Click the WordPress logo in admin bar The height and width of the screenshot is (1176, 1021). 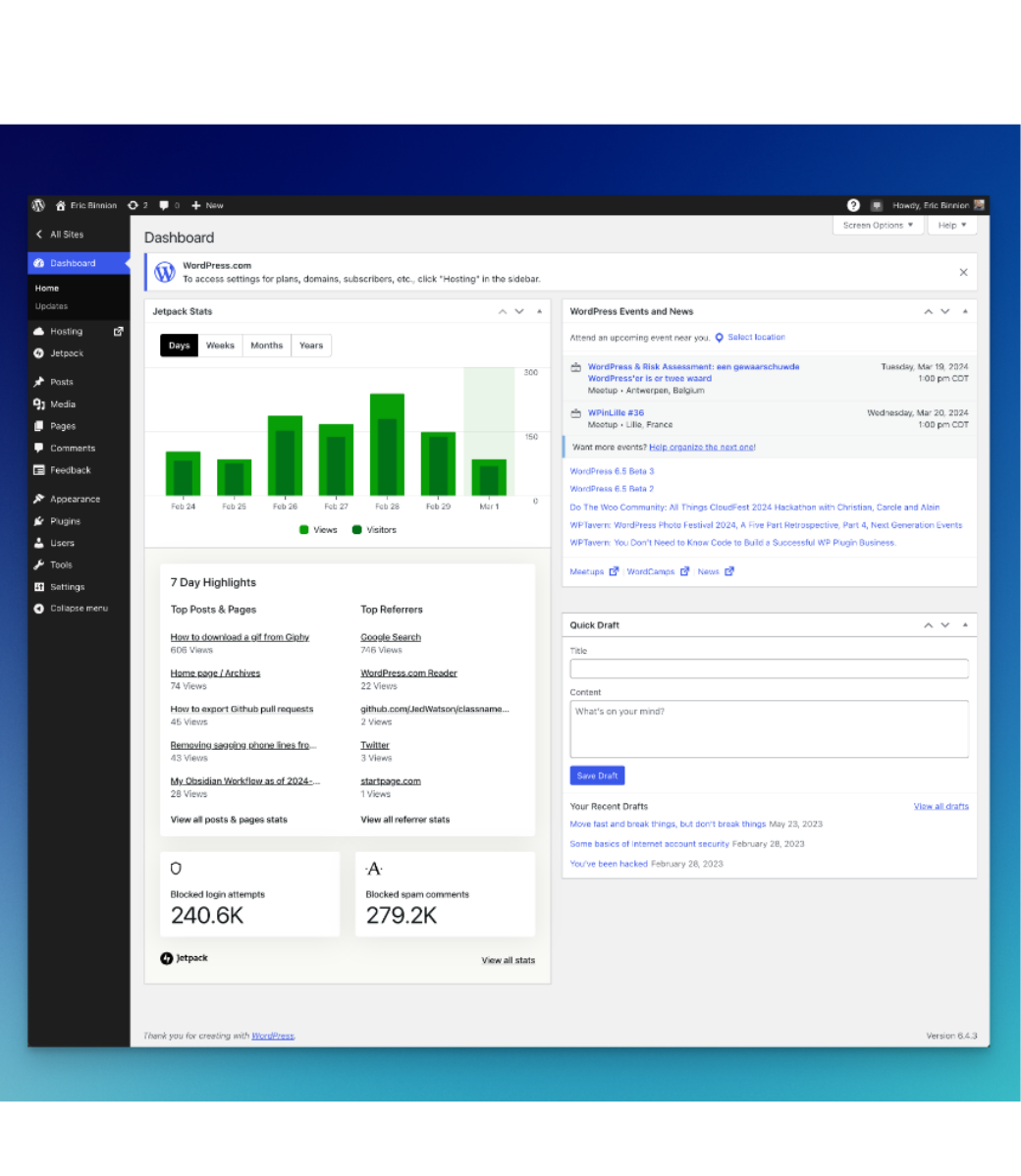[x=38, y=205]
